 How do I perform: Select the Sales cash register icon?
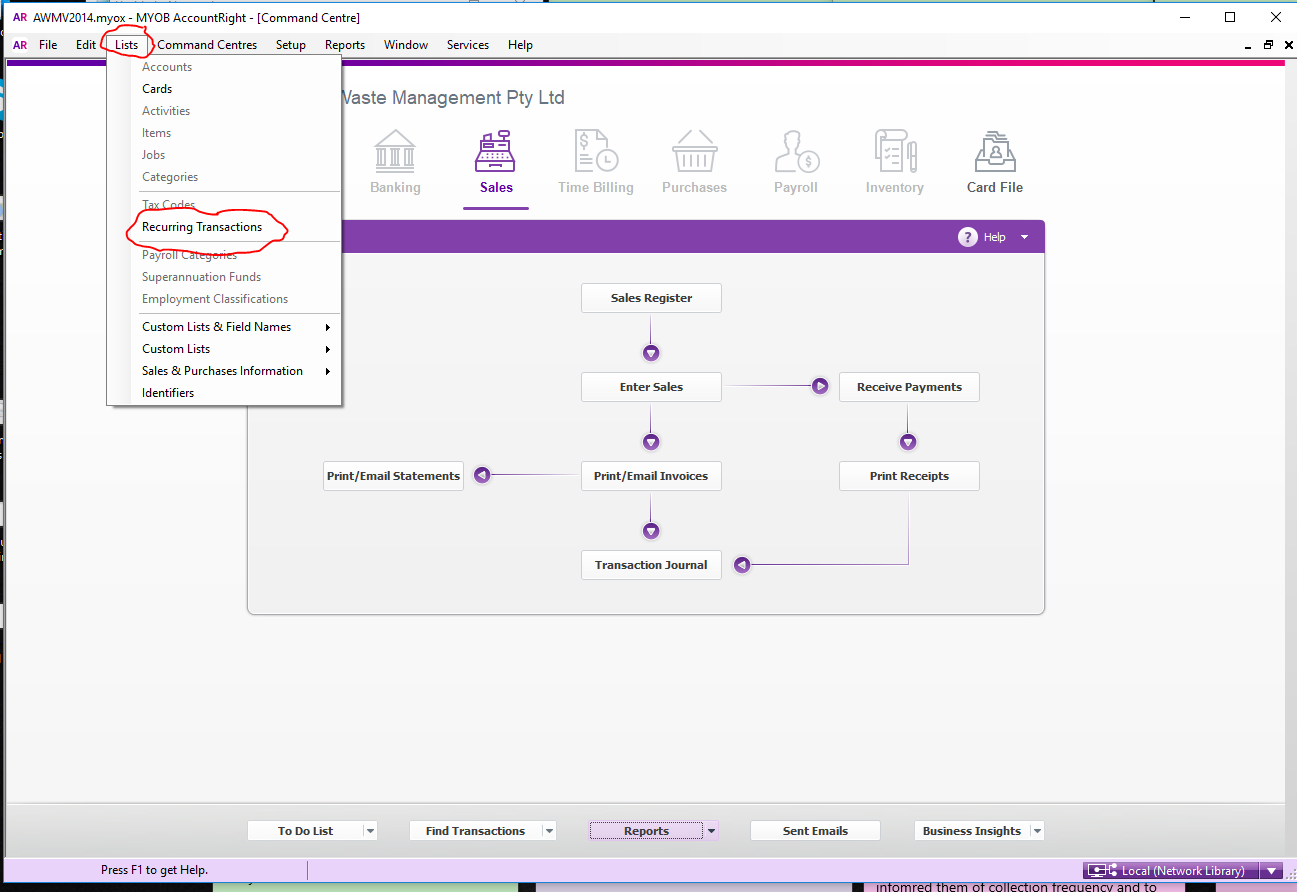pos(495,151)
